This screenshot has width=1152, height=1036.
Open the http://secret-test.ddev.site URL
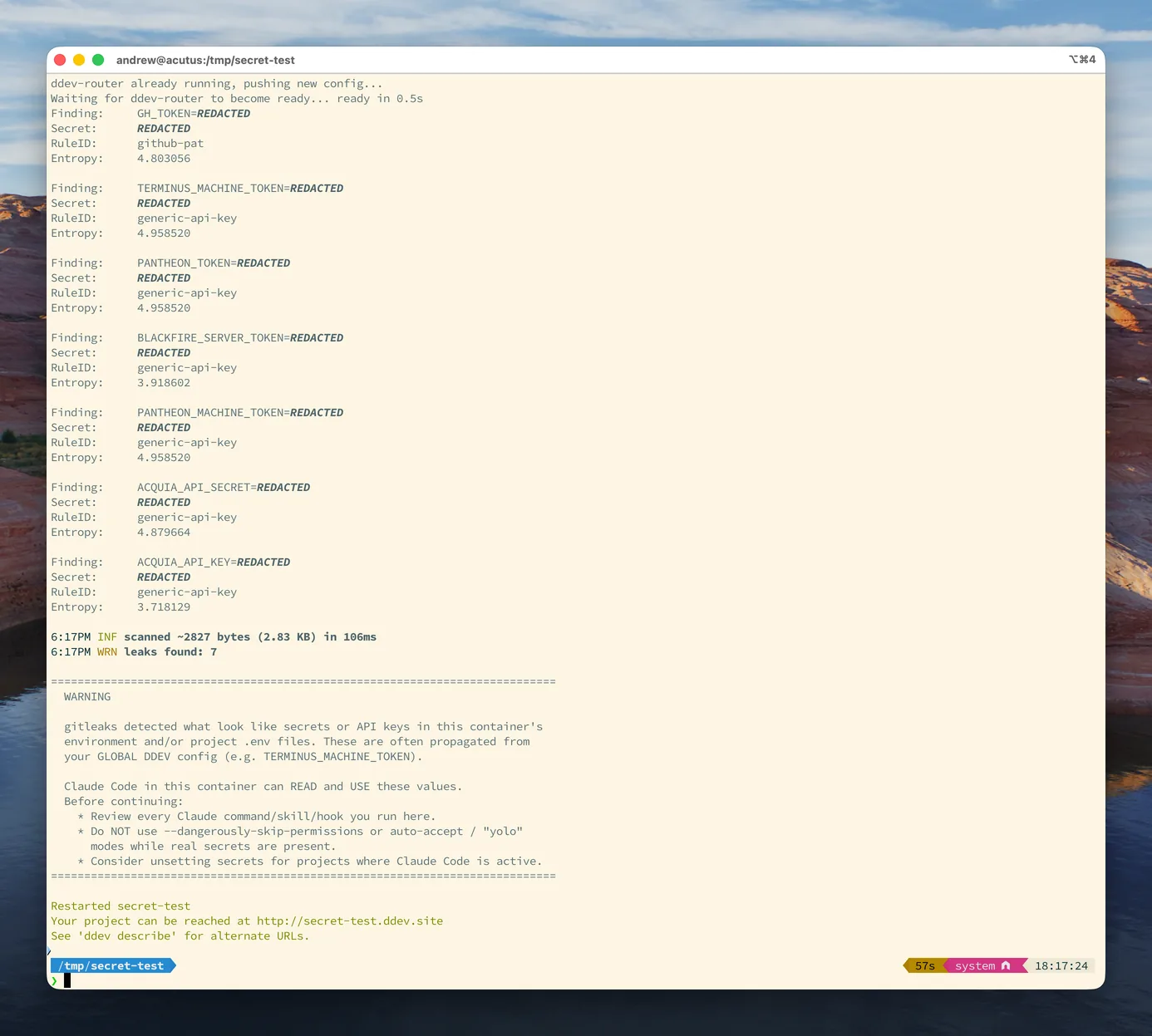pos(350,921)
